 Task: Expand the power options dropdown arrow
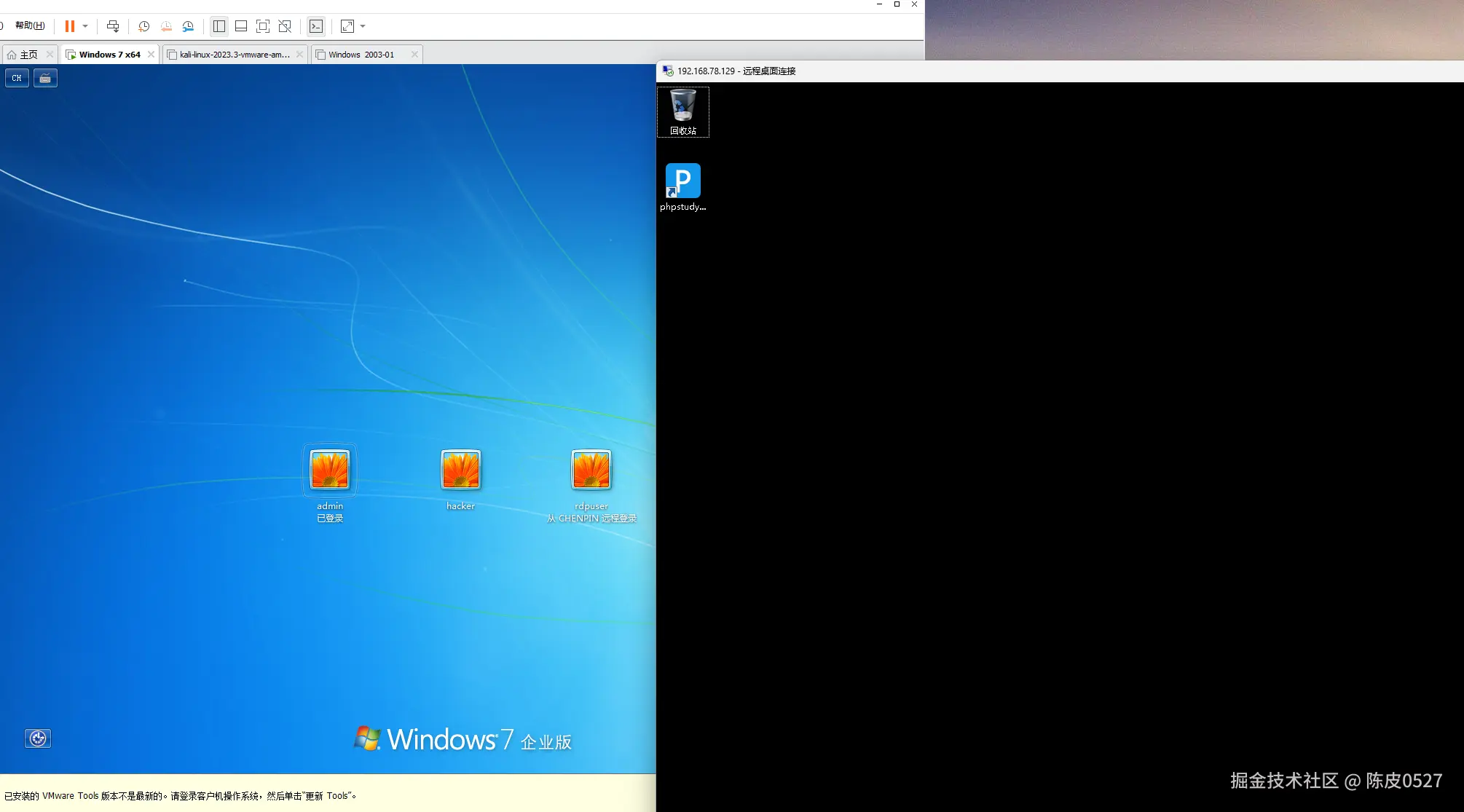[x=85, y=26]
